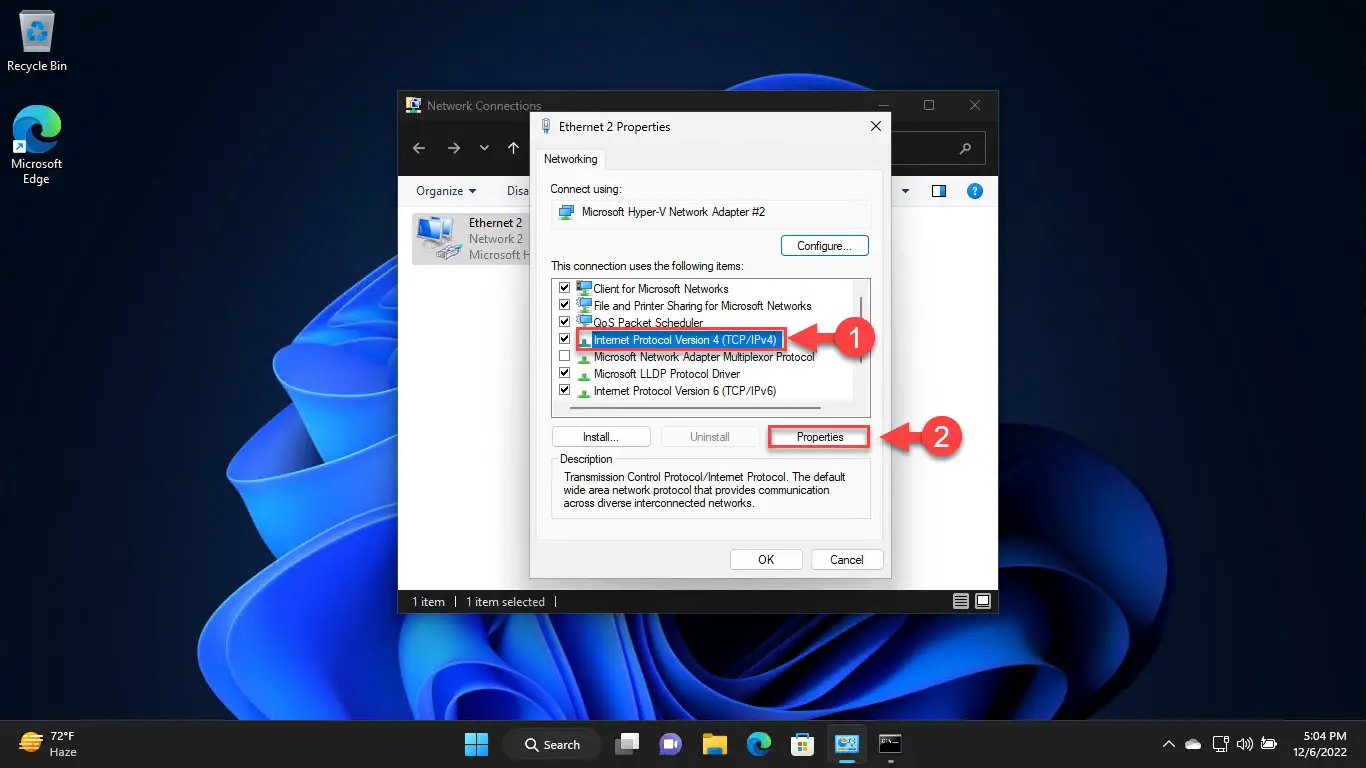
Task: Close the Ethernet 2 Properties dialog
Action: point(876,126)
